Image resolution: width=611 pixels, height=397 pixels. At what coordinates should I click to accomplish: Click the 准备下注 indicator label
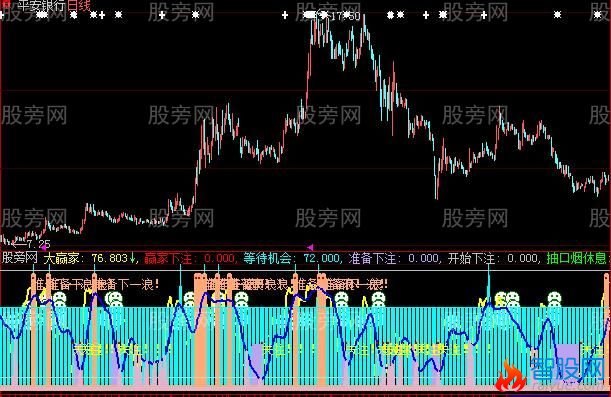(372, 258)
